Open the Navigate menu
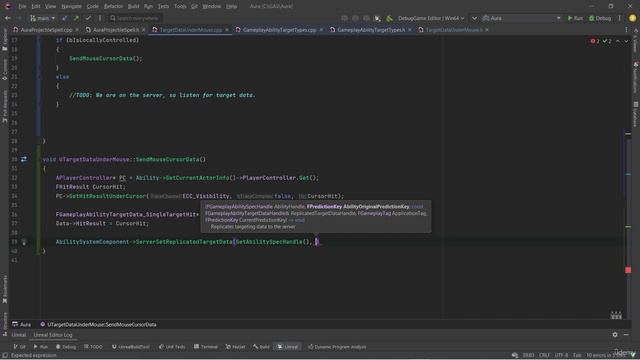This screenshot has height=360, width=640. point(71,6)
